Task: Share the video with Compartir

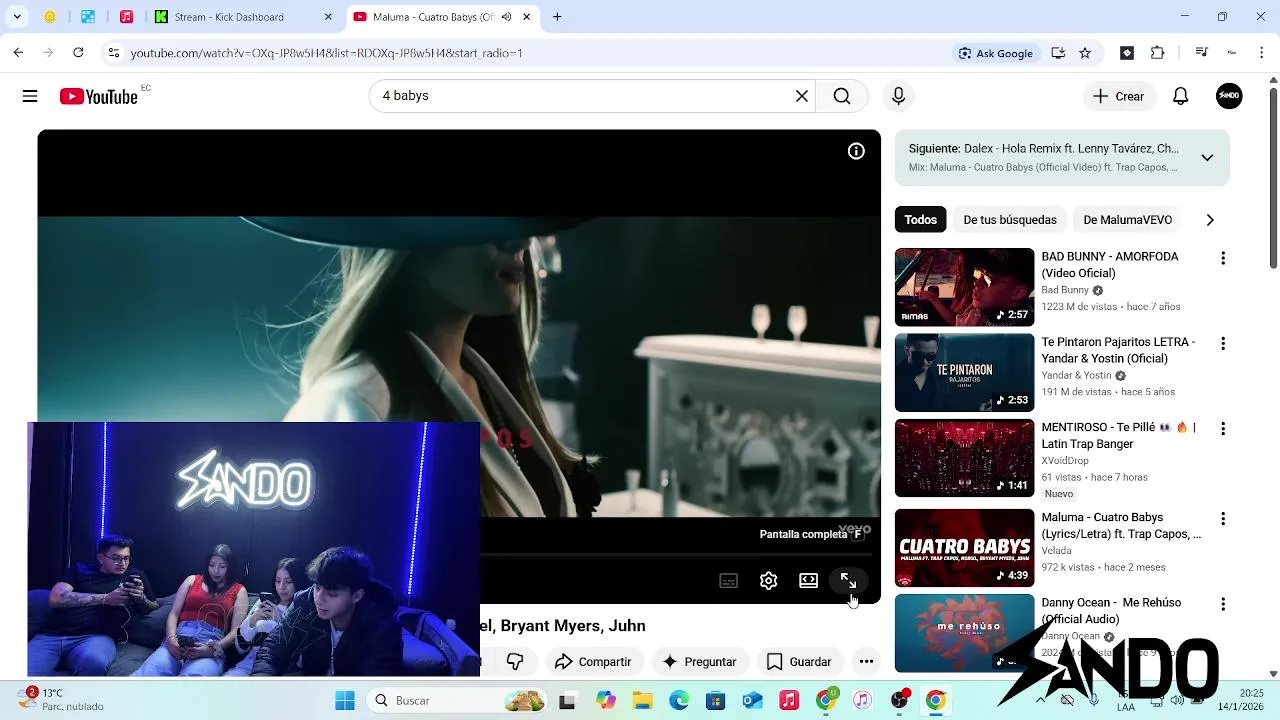Action: click(593, 662)
